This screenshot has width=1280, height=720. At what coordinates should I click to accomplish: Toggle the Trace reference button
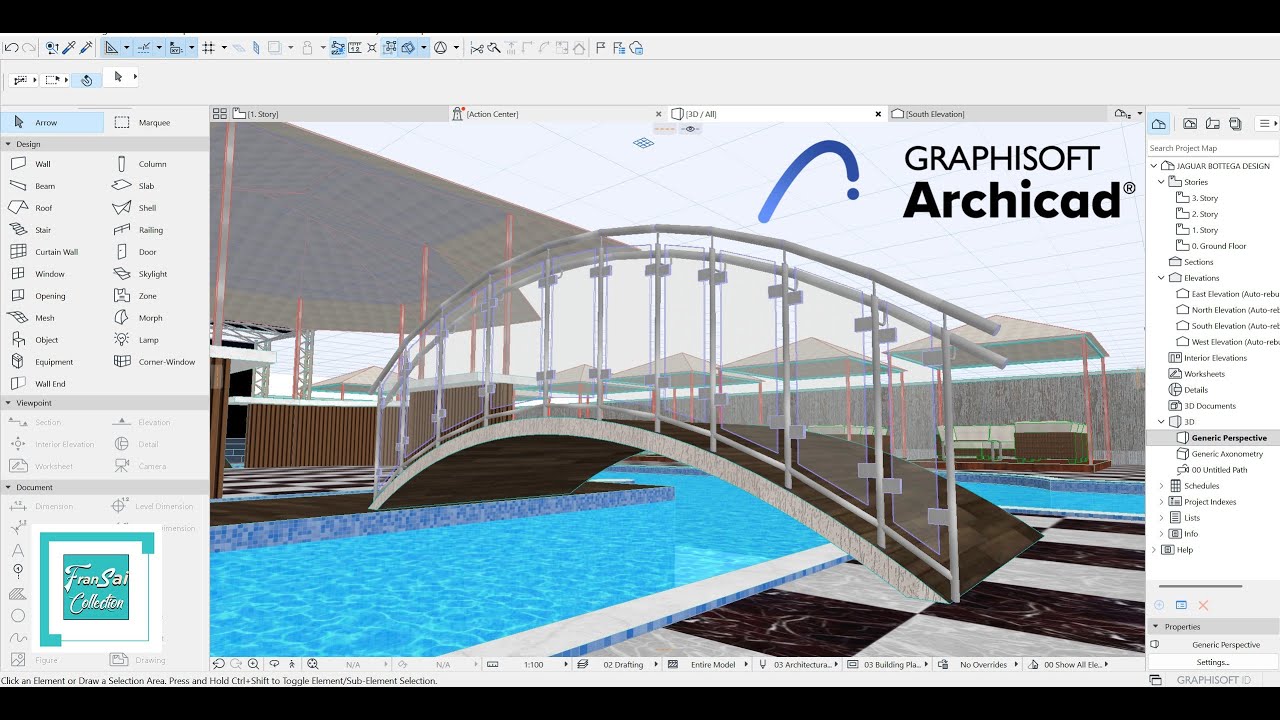pos(274,48)
